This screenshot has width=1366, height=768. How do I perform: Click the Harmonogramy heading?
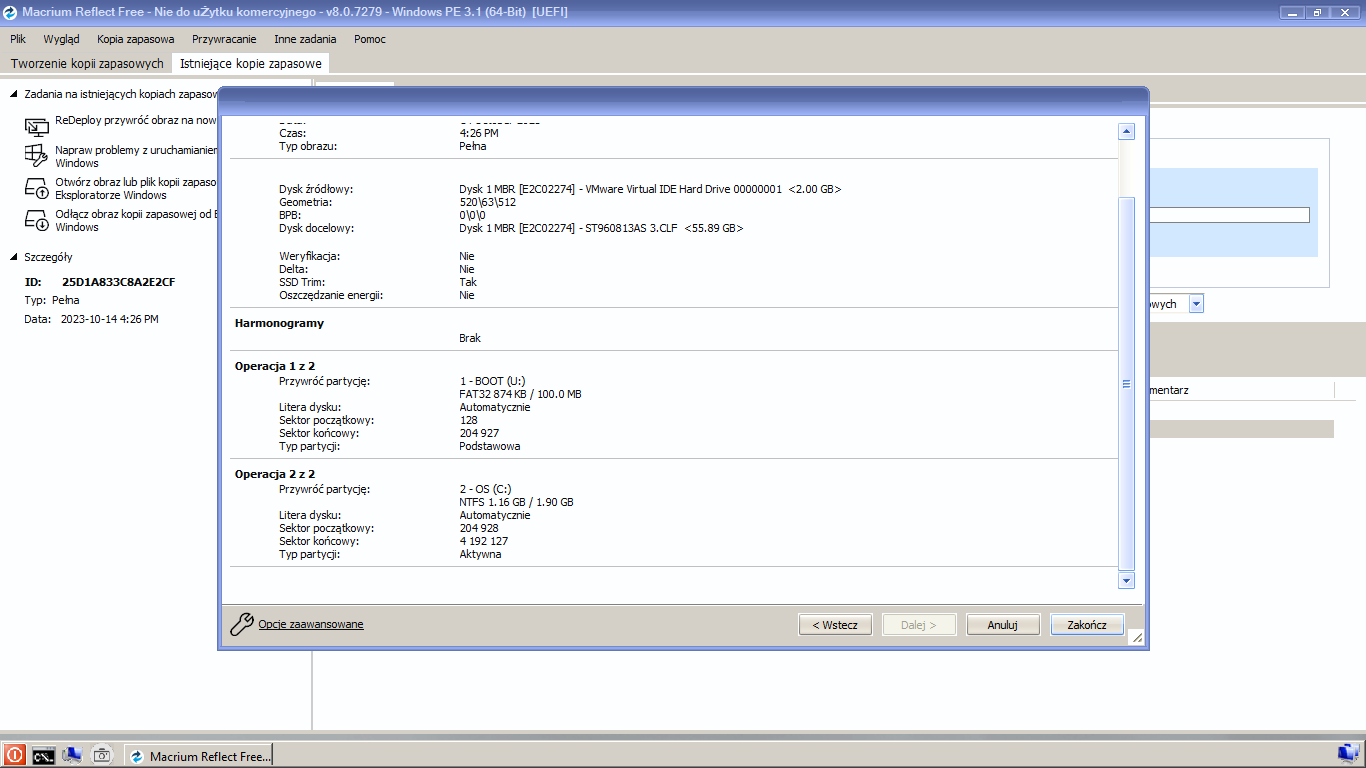(x=279, y=323)
